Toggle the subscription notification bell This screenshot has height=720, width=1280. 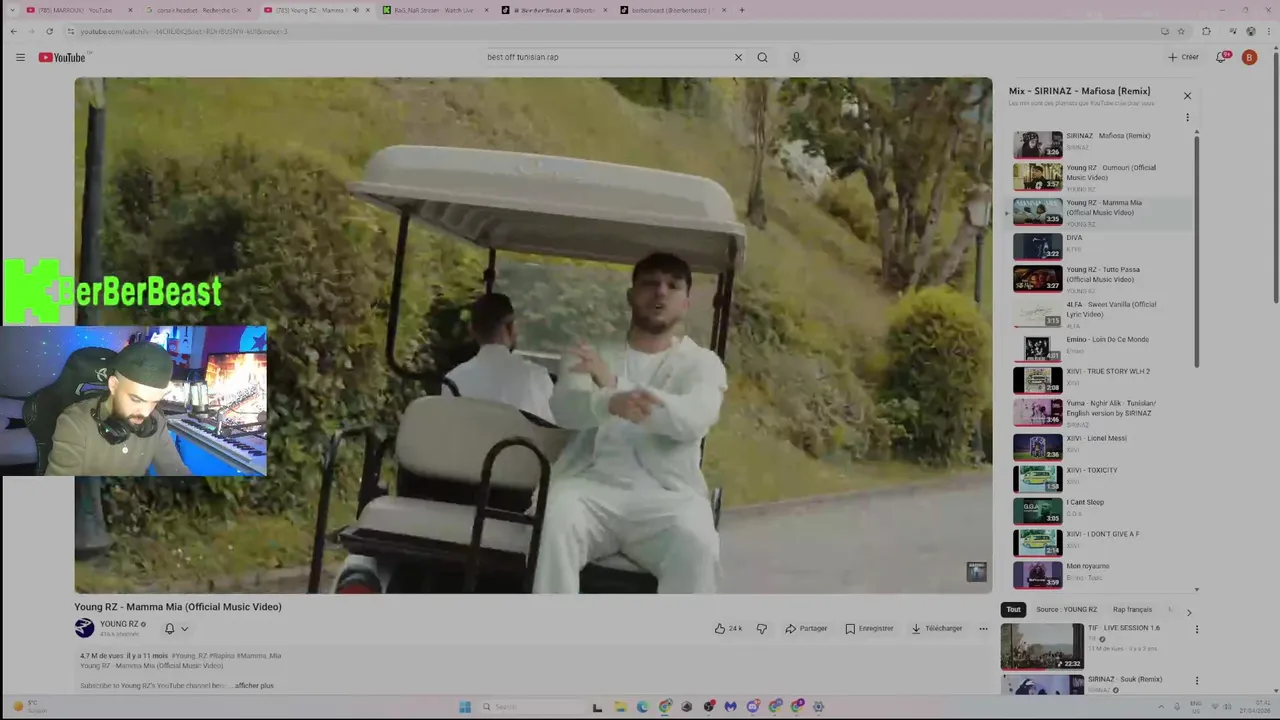click(x=169, y=628)
